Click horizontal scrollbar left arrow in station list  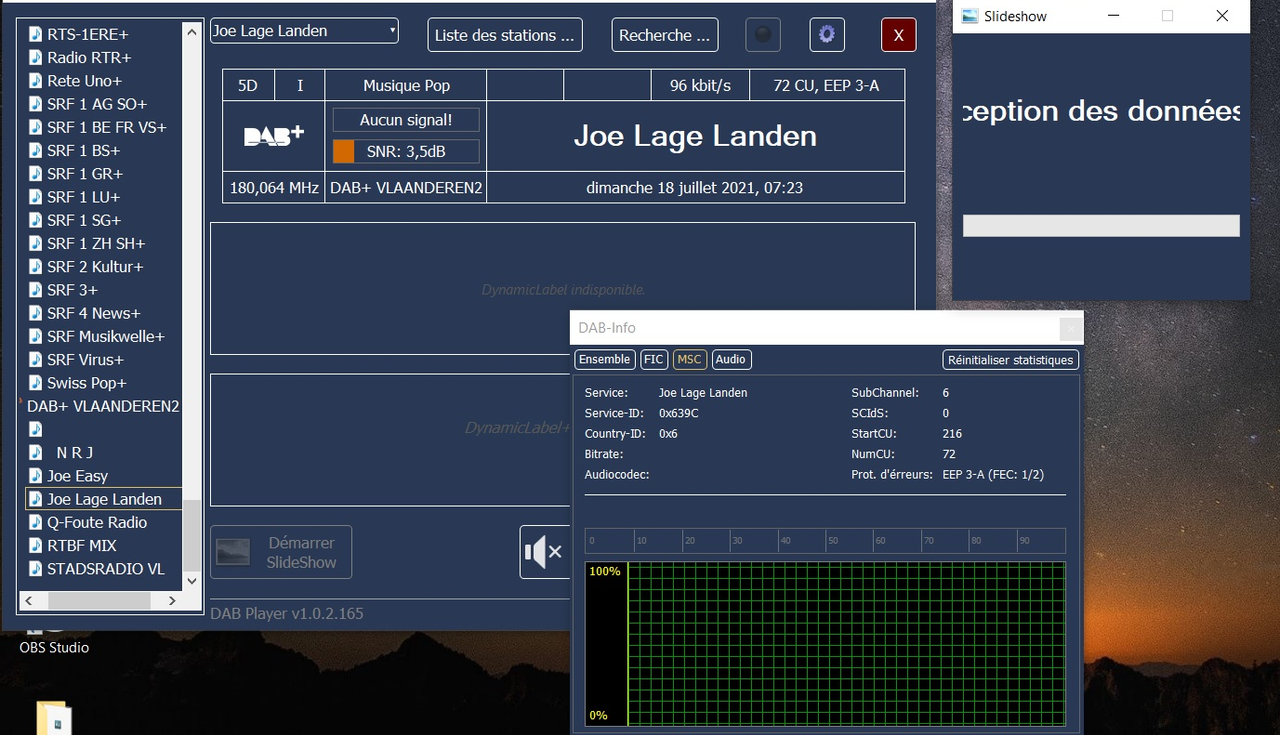click(x=28, y=600)
